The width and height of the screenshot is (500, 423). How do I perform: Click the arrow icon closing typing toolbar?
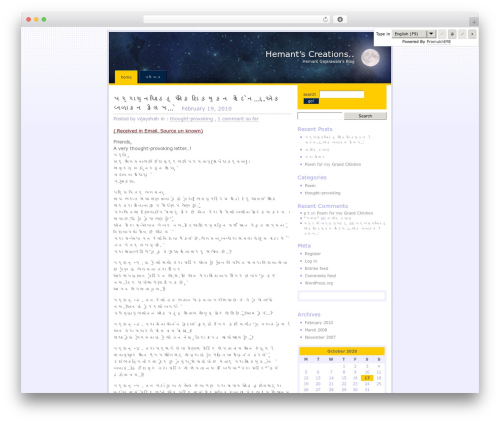(472, 34)
